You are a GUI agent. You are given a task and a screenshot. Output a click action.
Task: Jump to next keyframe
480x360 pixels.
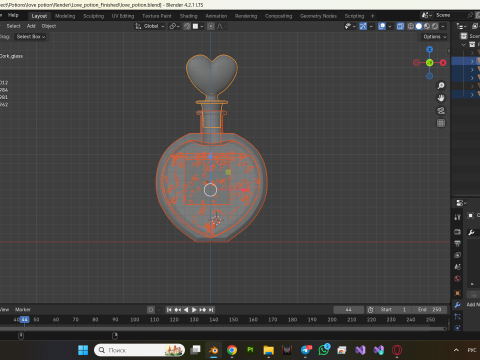click(x=202, y=310)
